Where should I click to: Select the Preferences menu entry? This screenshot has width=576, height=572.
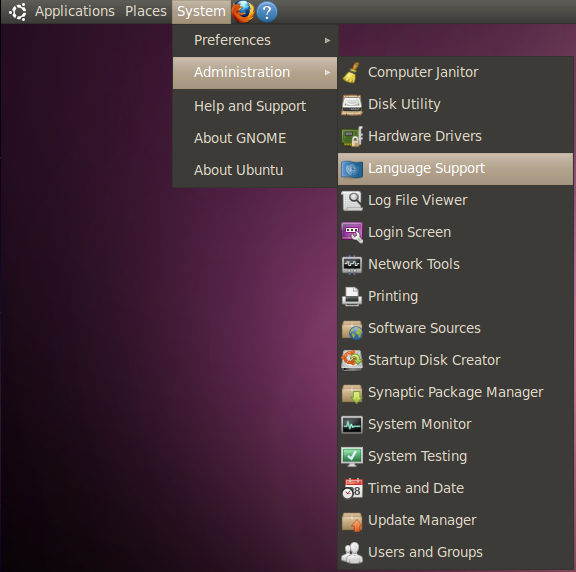pos(255,40)
